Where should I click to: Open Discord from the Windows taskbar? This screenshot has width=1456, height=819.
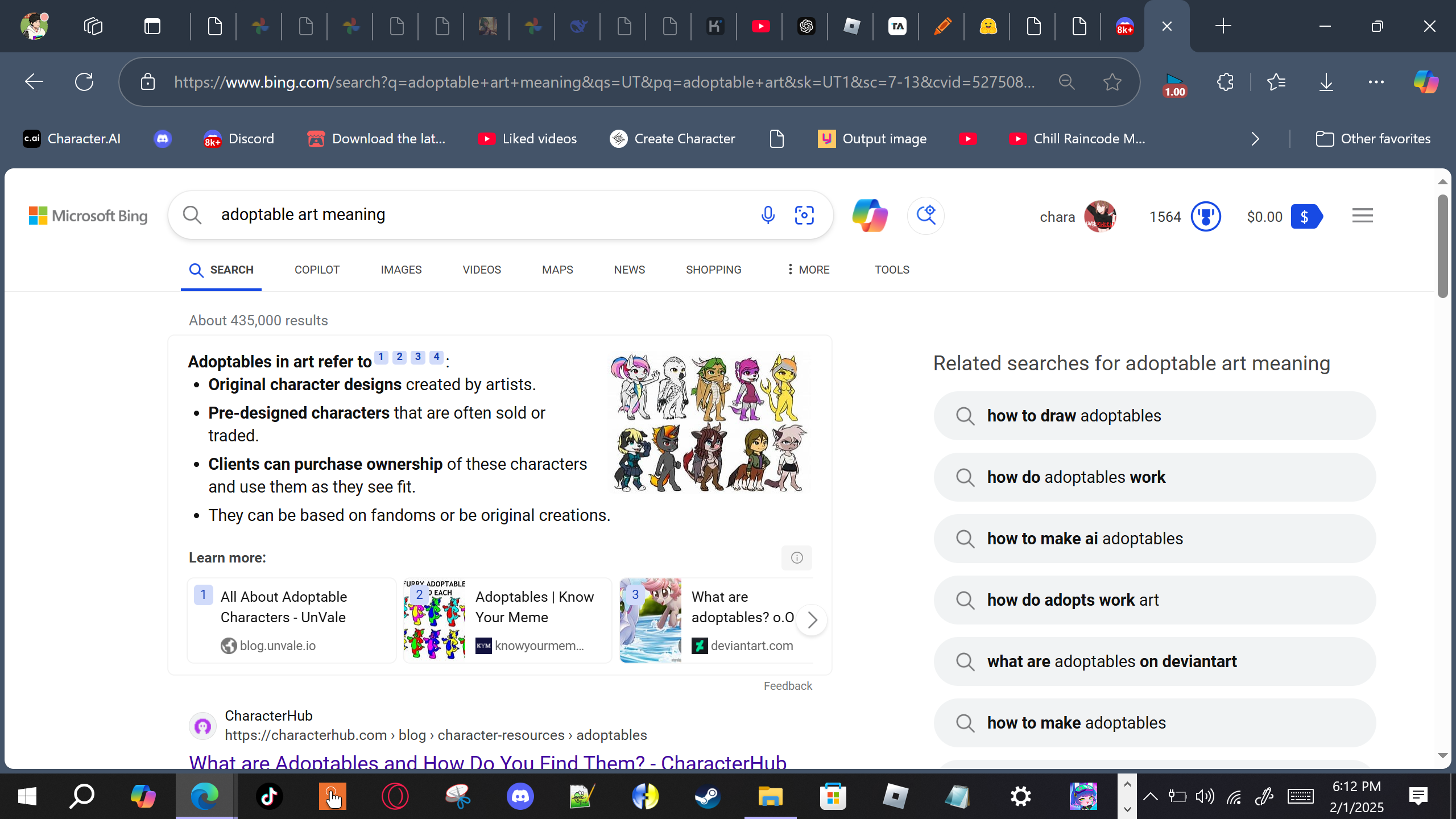coord(520,796)
